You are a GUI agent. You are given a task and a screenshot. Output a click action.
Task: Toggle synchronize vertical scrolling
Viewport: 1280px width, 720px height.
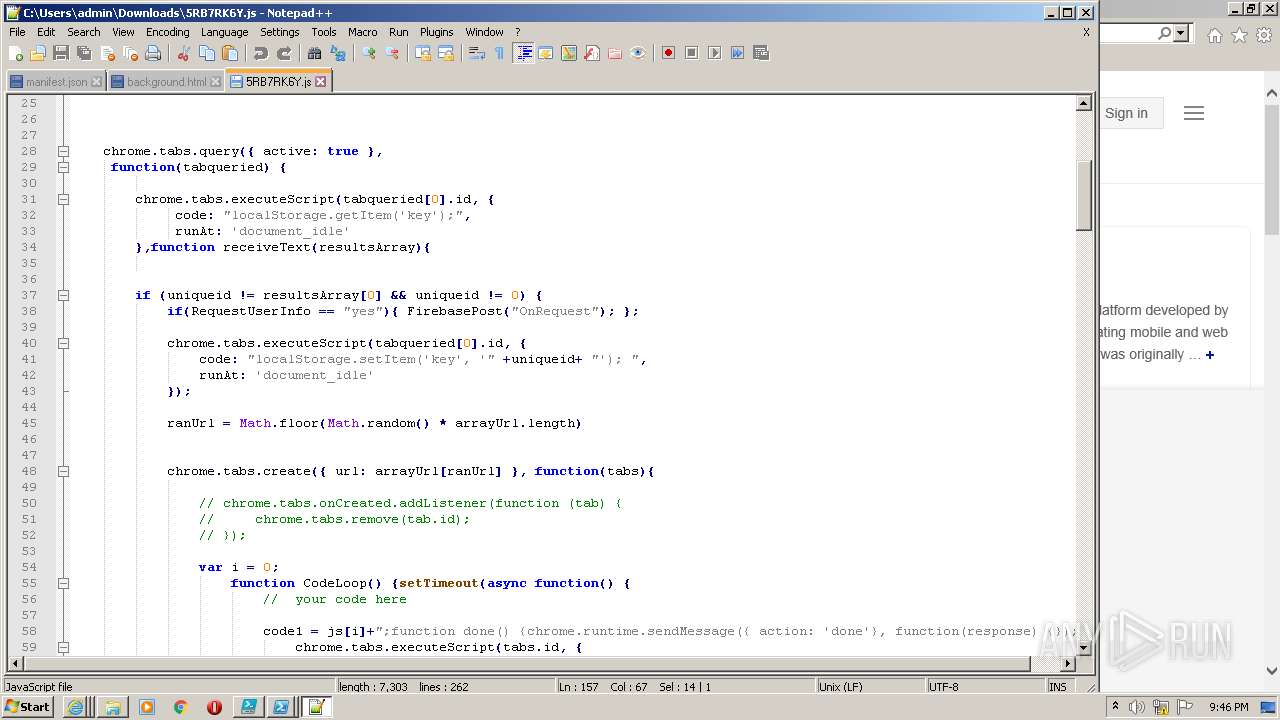(423, 53)
